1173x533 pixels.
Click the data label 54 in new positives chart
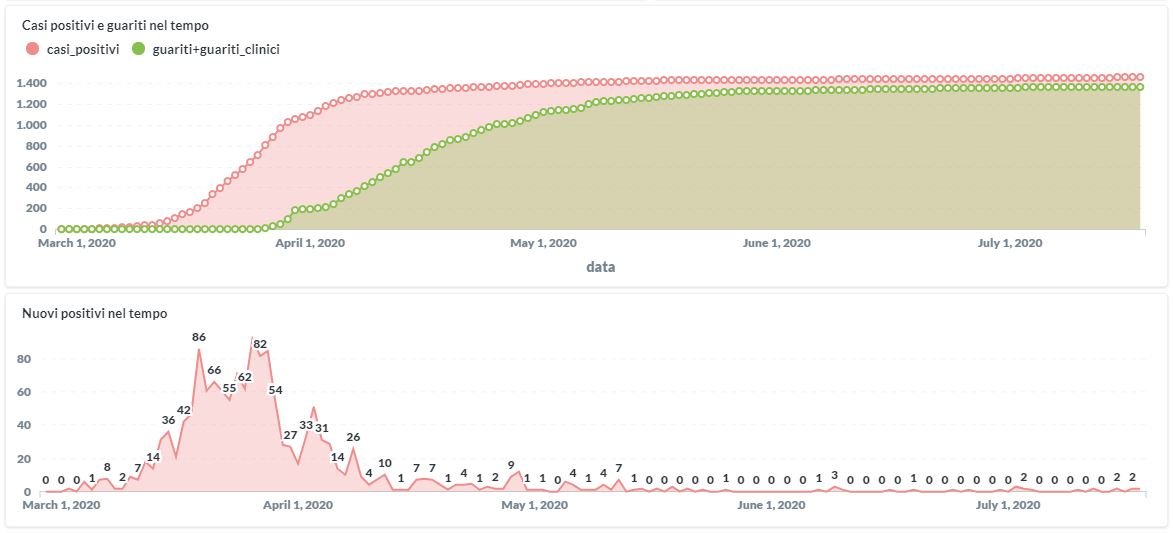tap(276, 389)
